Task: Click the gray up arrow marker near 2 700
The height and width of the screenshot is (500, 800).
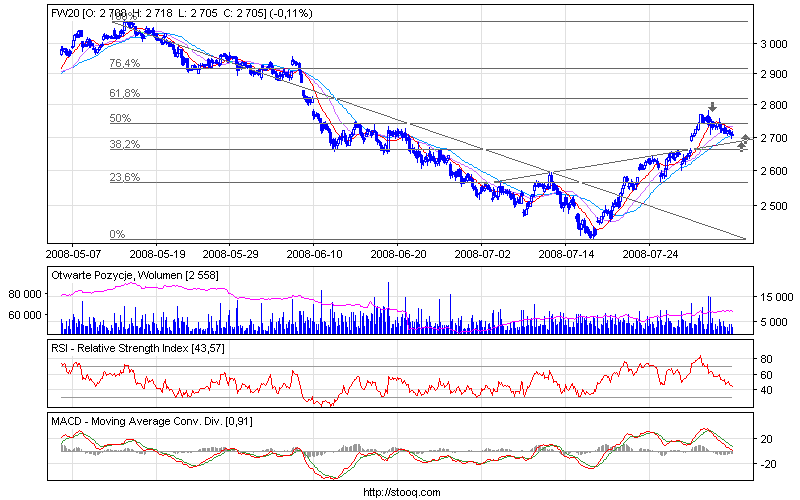Action: 745,137
